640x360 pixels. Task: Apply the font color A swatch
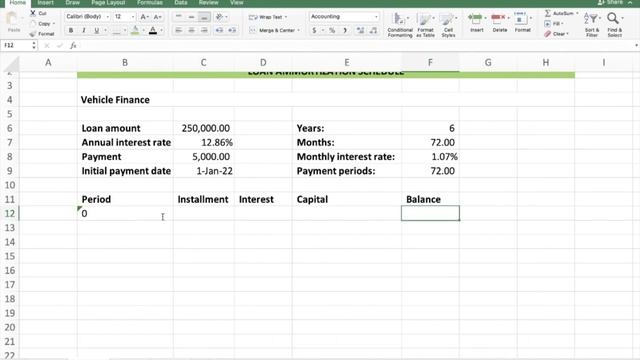click(x=153, y=31)
